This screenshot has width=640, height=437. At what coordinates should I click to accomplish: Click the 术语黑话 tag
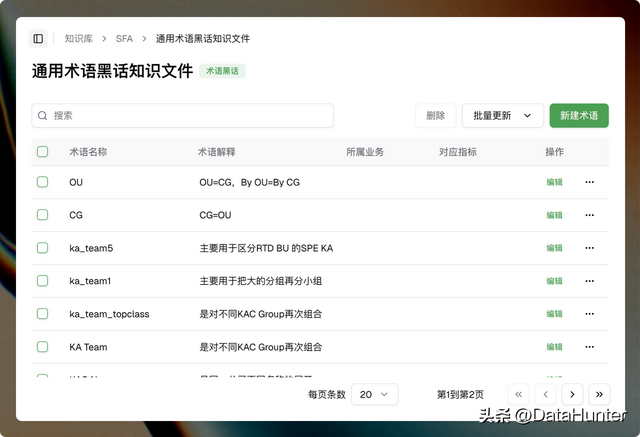[x=222, y=71]
